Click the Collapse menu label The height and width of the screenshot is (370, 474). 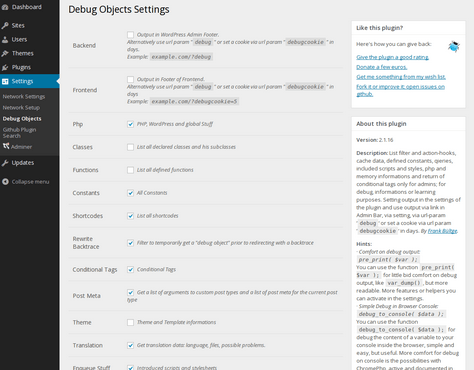(x=30, y=182)
